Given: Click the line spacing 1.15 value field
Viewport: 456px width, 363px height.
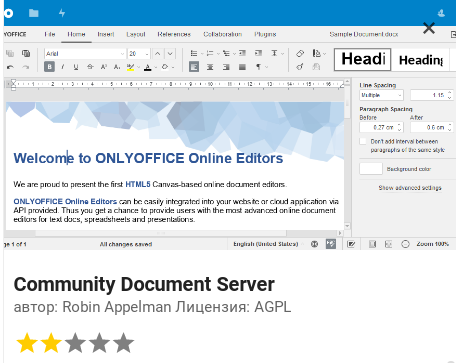Looking at the screenshot, I should [431, 95].
